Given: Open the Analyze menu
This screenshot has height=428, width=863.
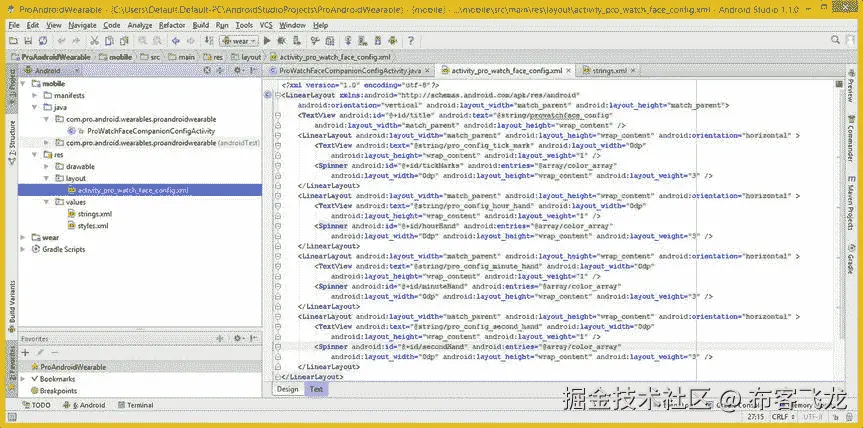Looking at the screenshot, I should click(x=140, y=25).
